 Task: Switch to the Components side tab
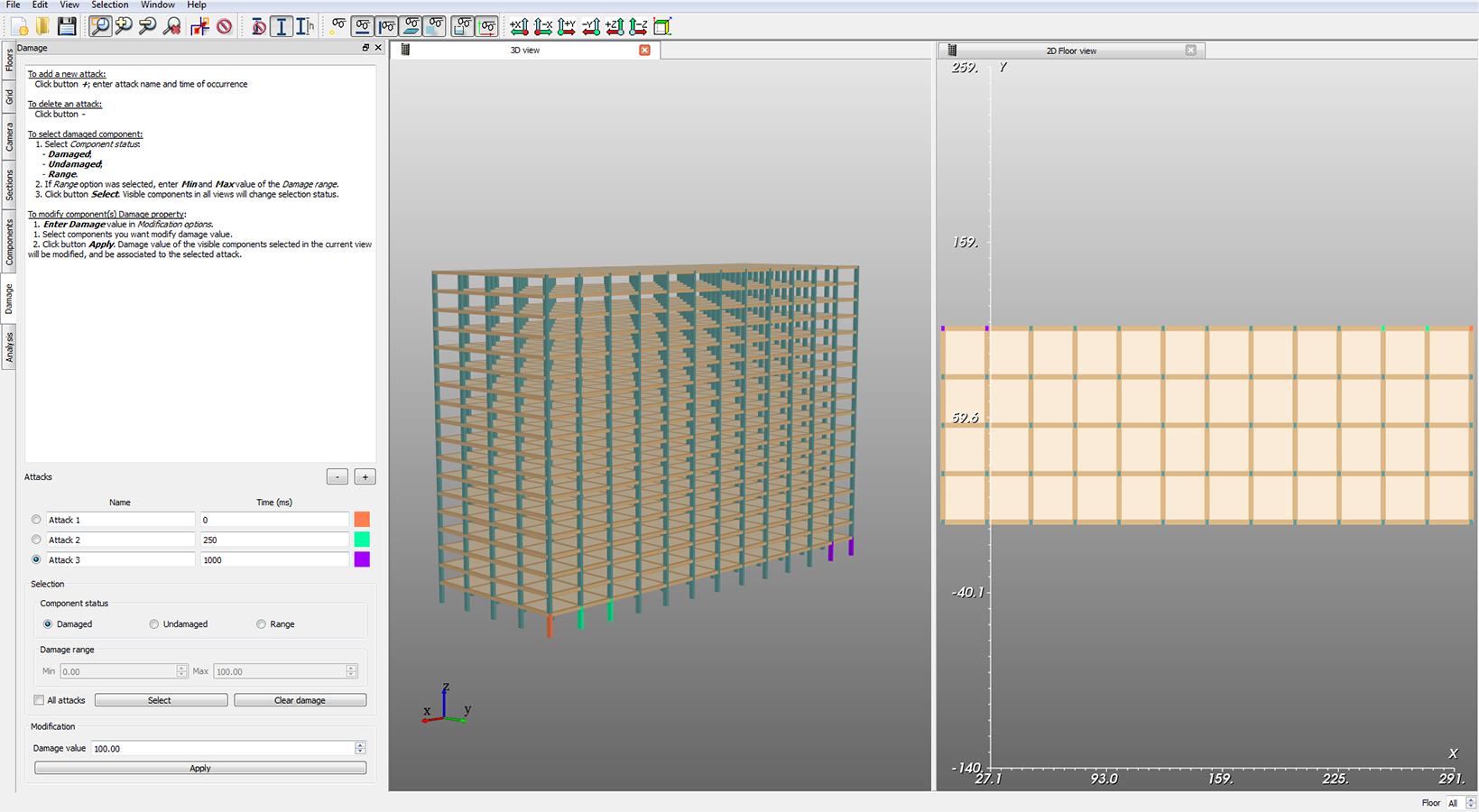point(9,242)
